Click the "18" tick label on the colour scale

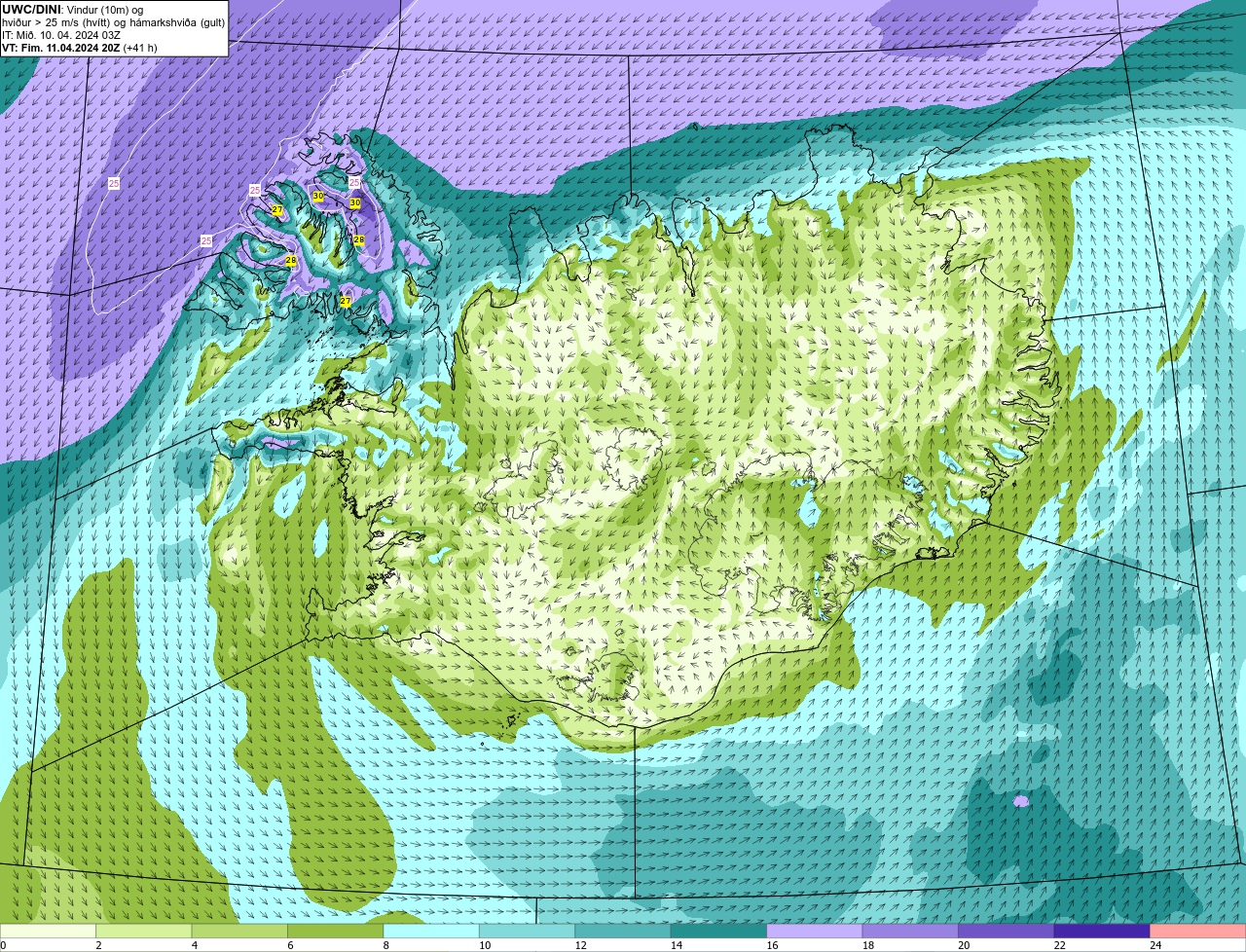pos(868,945)
